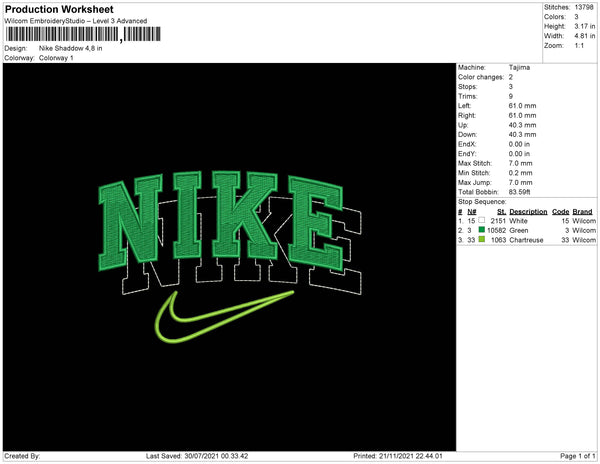Click the 'Green' description in row 2
This screenshot has height=464, width=600.
519,231
